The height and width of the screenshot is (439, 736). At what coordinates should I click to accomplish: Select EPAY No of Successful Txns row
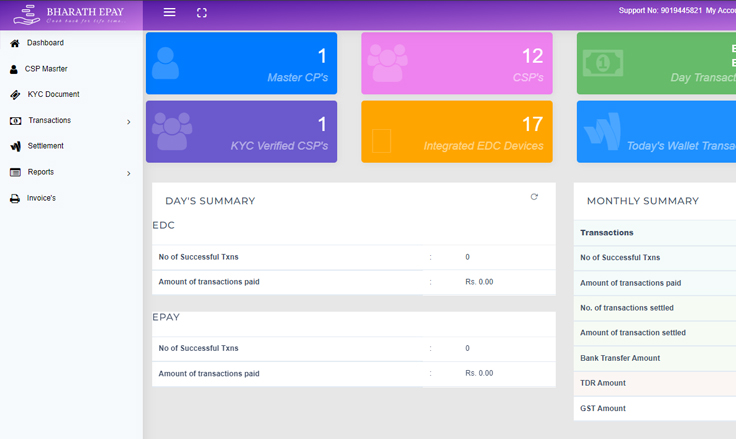[354, 348]
